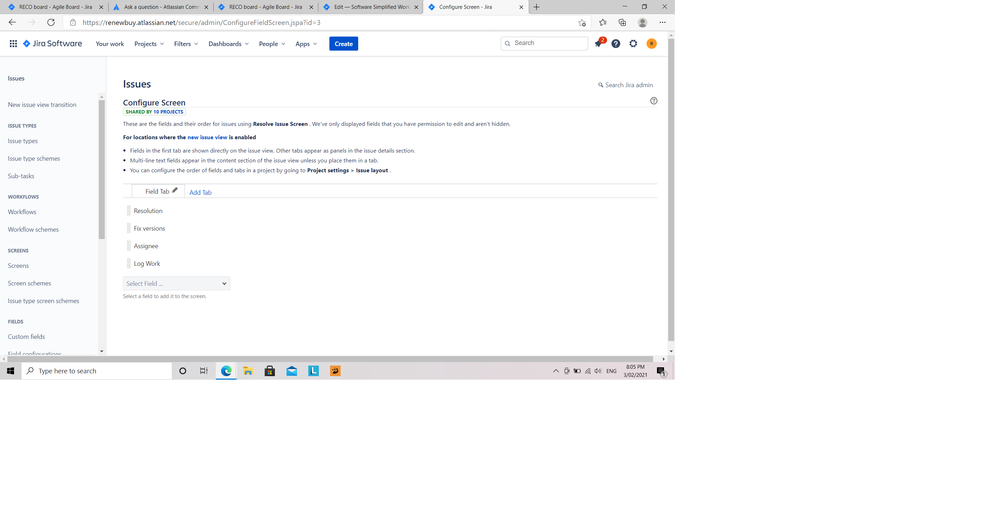The height and width of the screenshot is (528, 999).
Task: Open Screen schemes in the sidebar
Action: point(29,283)
